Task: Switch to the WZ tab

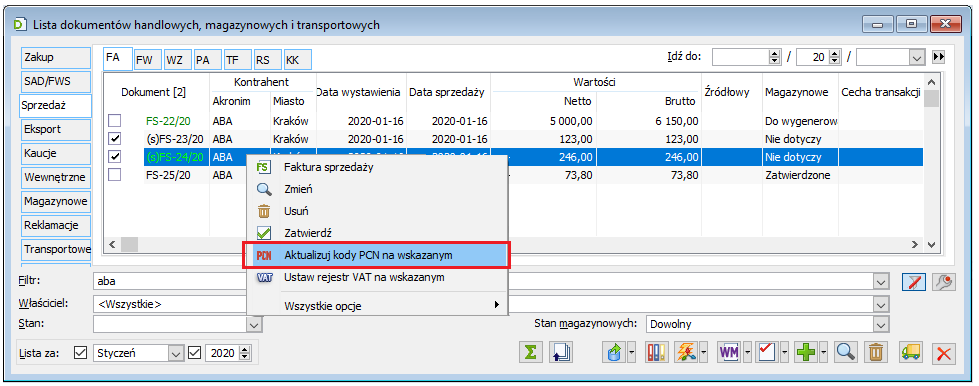Action: pos(177,60)
